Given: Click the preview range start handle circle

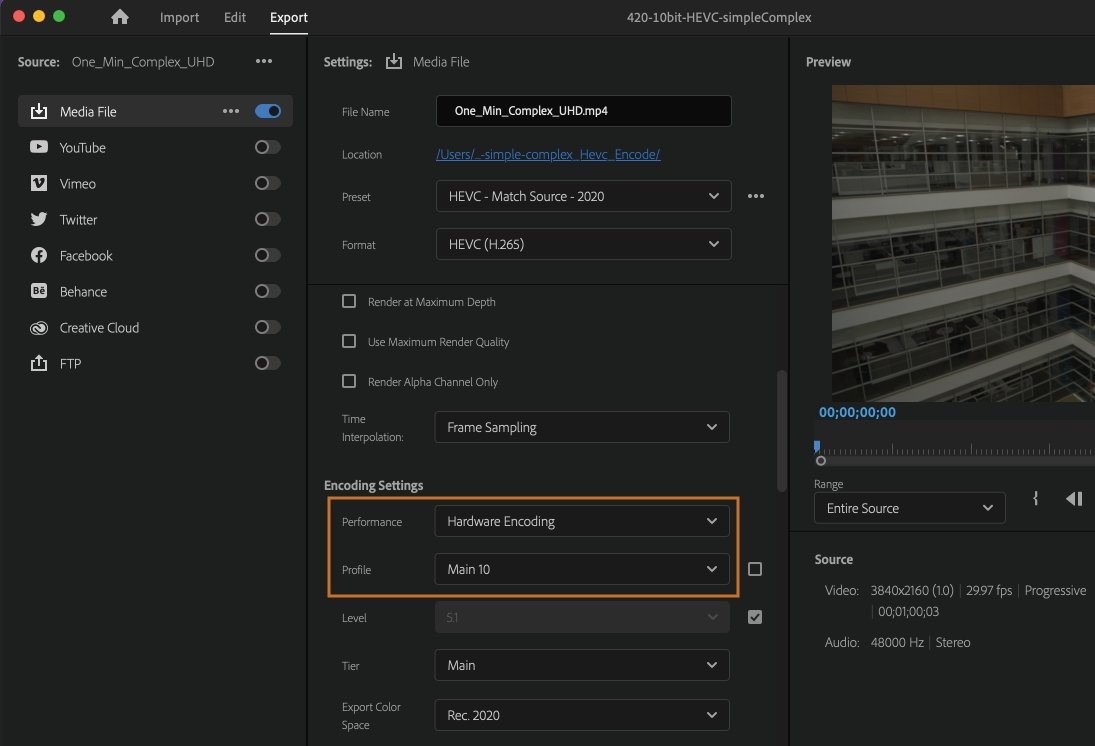Looking at the screenshot, I should (821, 460).
